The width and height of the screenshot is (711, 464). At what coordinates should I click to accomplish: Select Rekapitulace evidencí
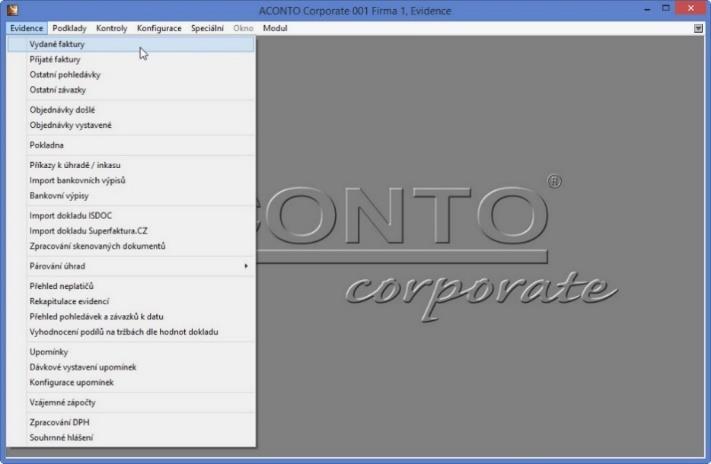(x=131, y=302)
